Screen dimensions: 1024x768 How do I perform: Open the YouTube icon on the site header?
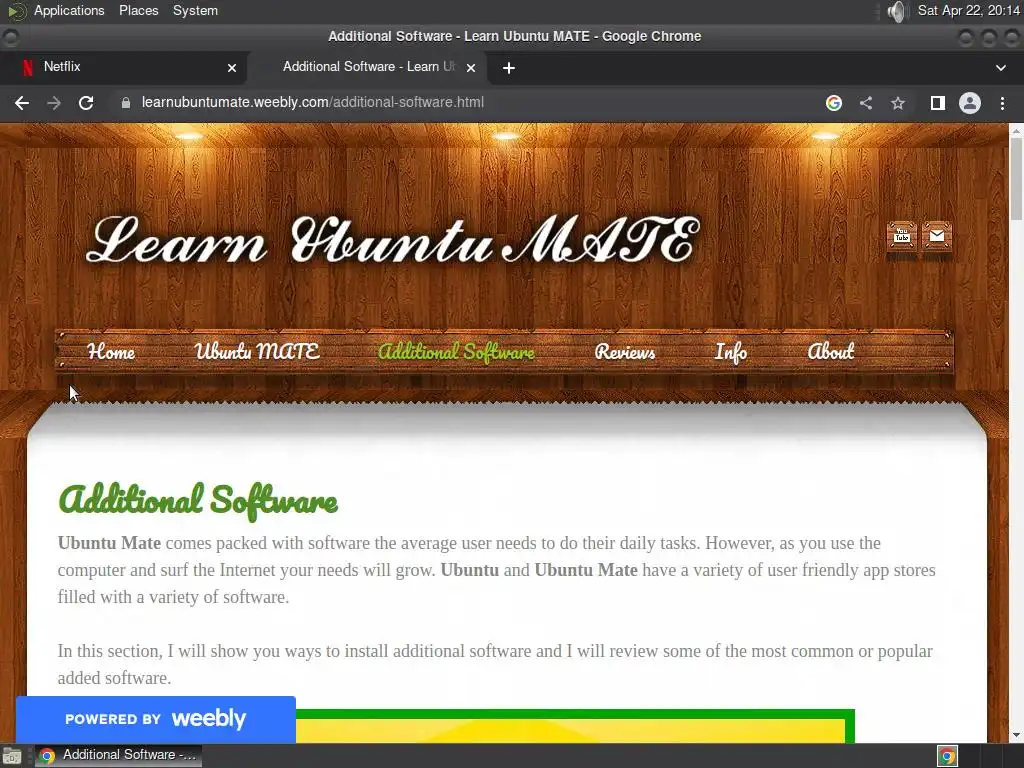click(901, 236)
